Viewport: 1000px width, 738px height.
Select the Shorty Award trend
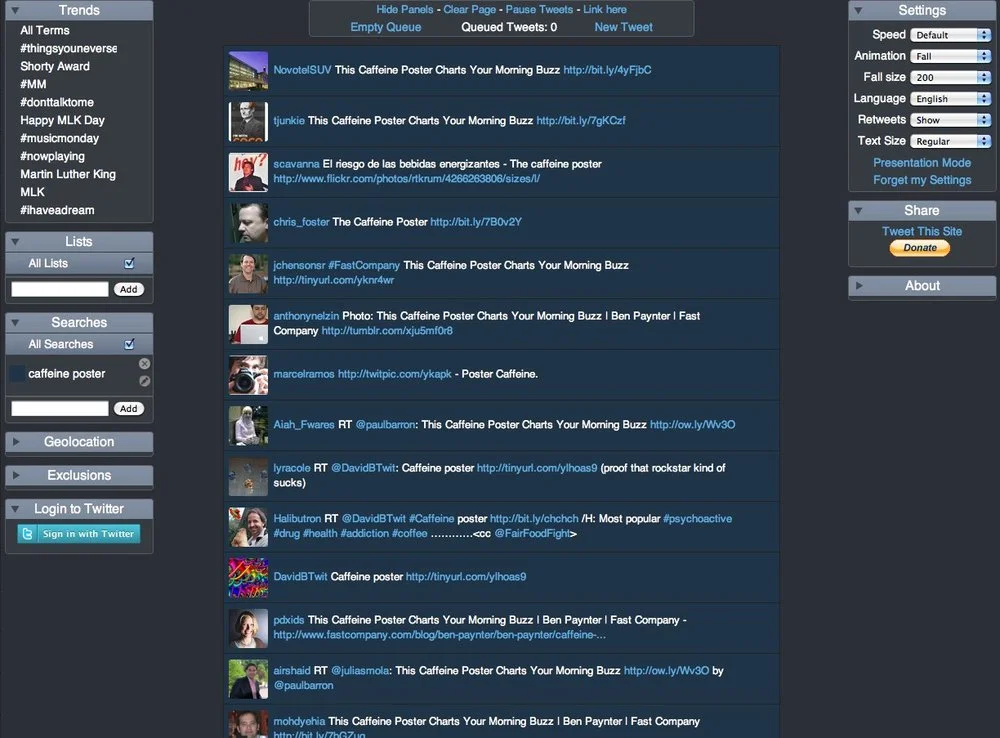[55, 66]
